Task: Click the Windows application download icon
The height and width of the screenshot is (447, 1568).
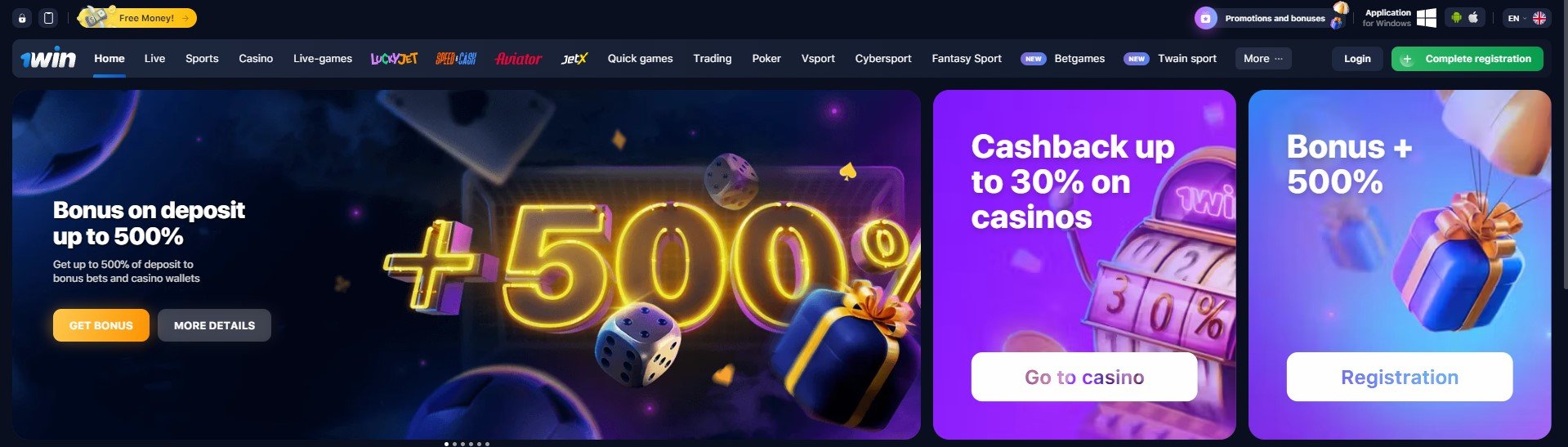Action: [1427, 18]
